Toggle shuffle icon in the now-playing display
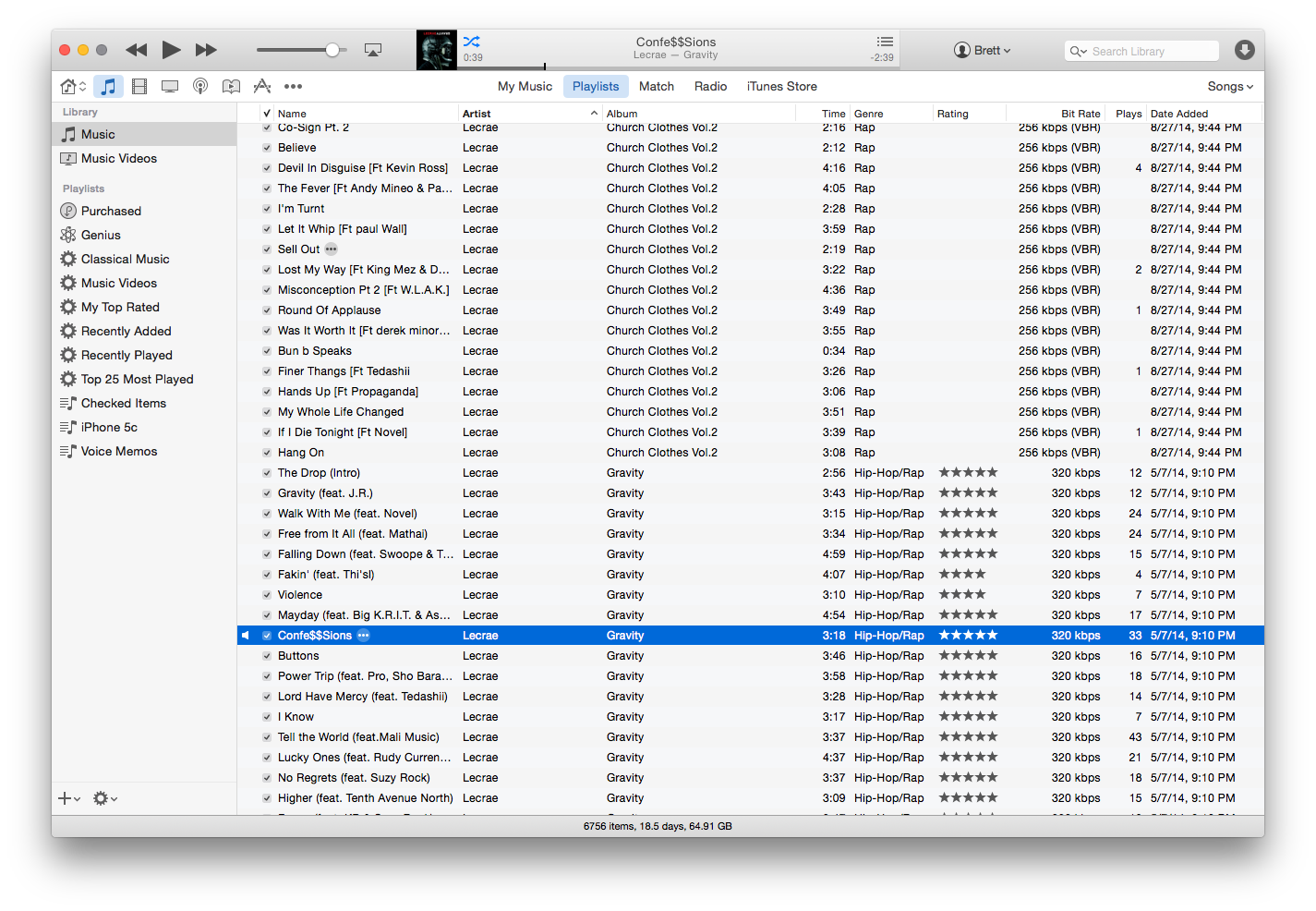The height and width of the screenshot is (911, 1316). click(x=472, y=42)
